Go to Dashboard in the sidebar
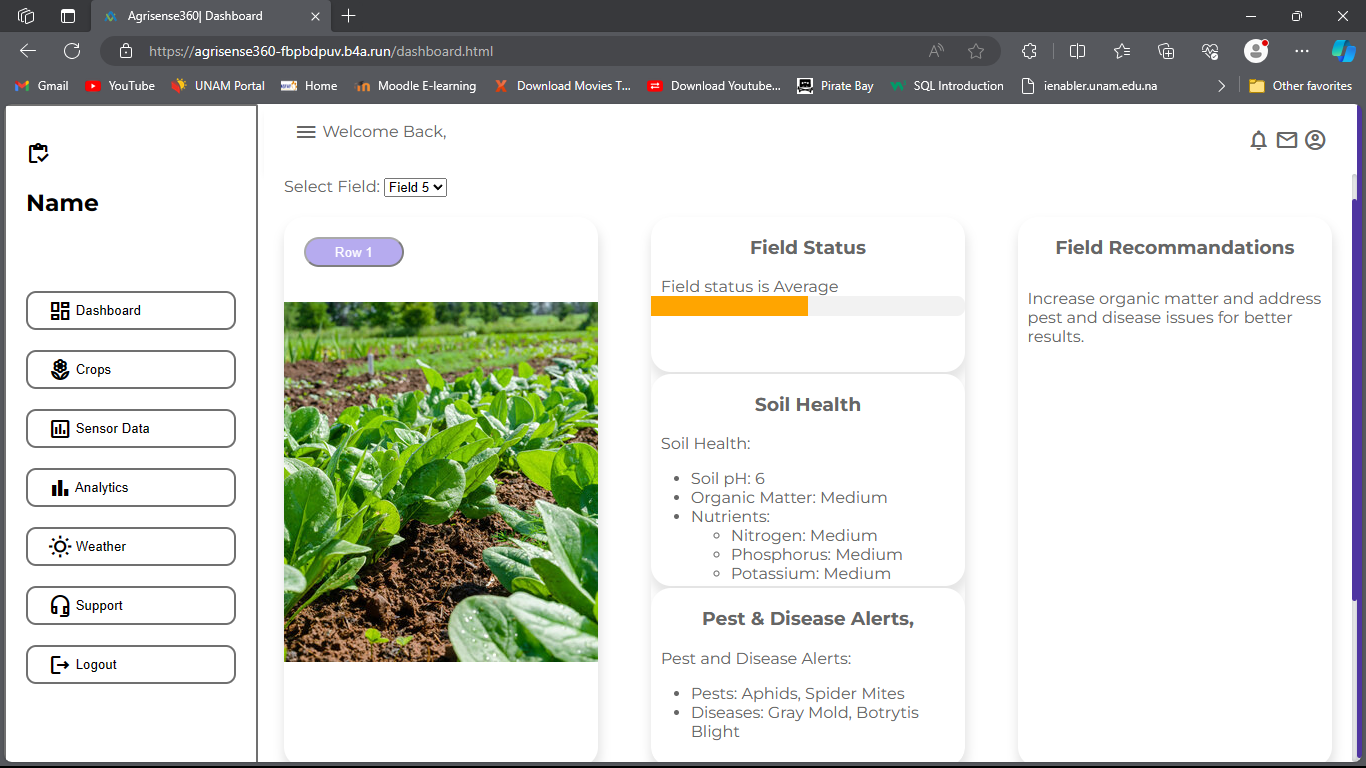 point(131,310)
